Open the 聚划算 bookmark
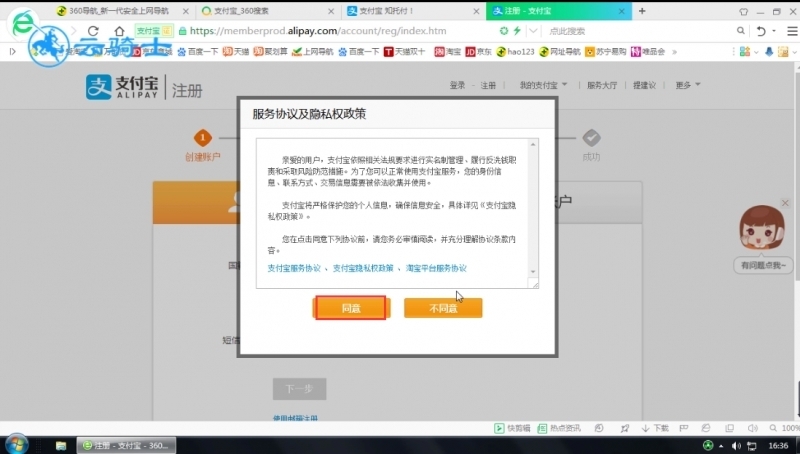800x454 pixels. [x=270, y=52]
